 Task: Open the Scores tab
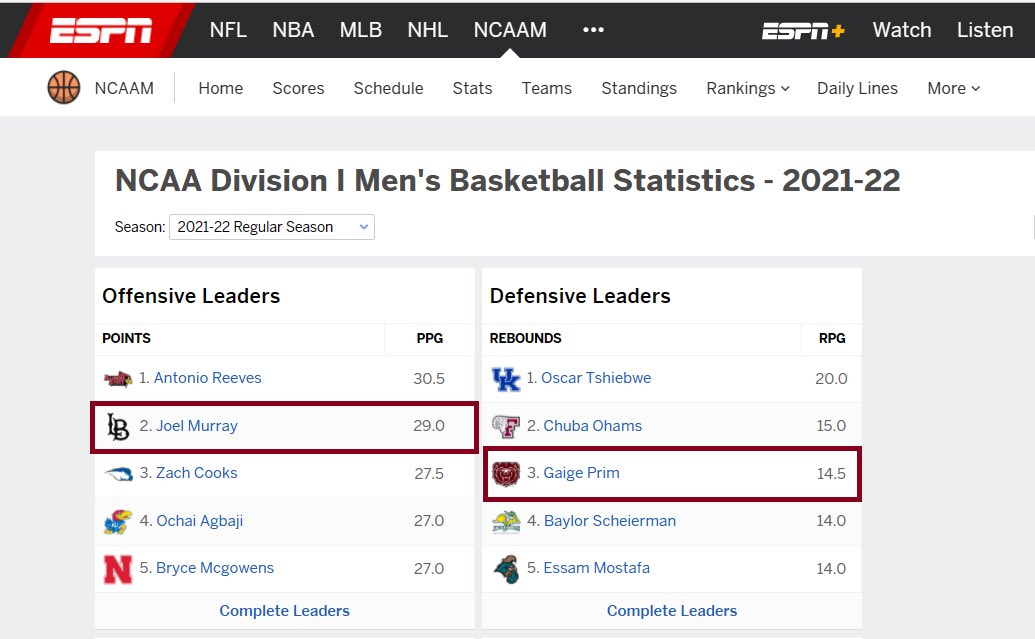298,88
